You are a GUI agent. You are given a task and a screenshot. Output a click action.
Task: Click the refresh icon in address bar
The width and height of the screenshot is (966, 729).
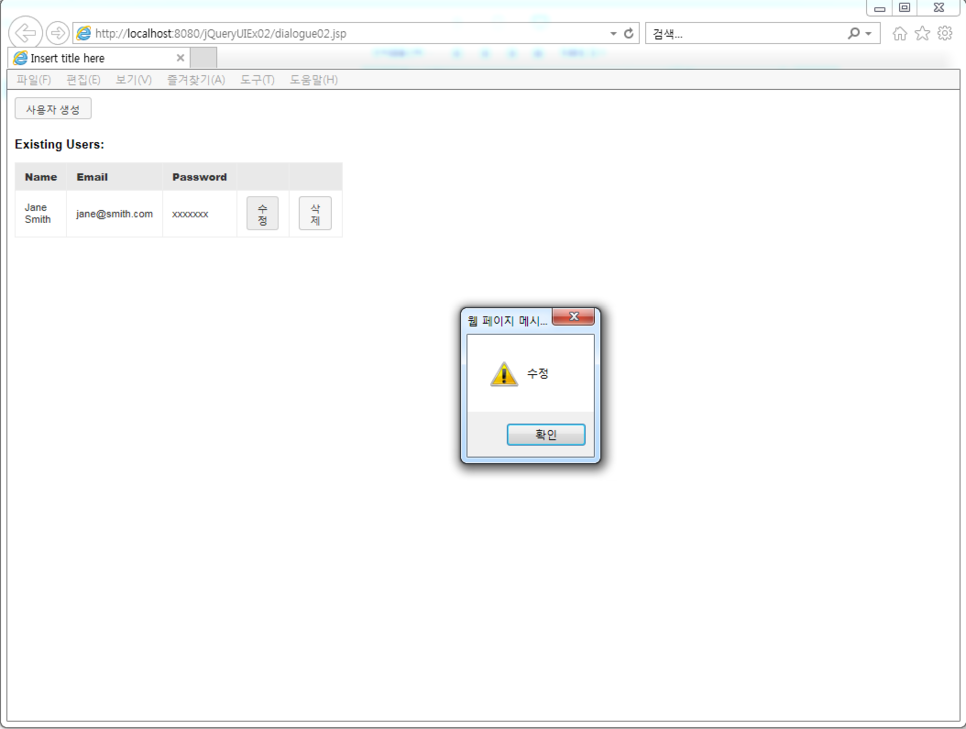tap(628, 33)
